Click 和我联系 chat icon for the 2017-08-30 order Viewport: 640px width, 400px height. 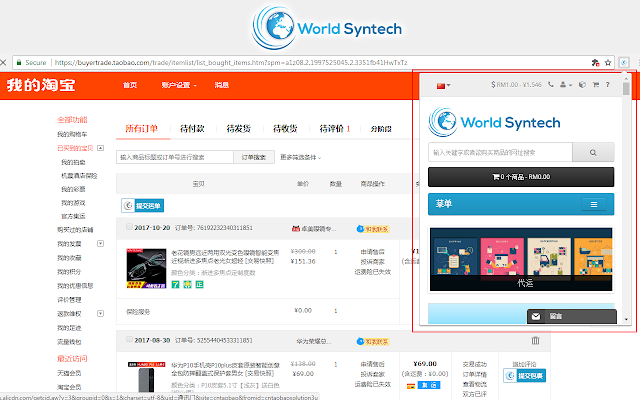[372, 341]
